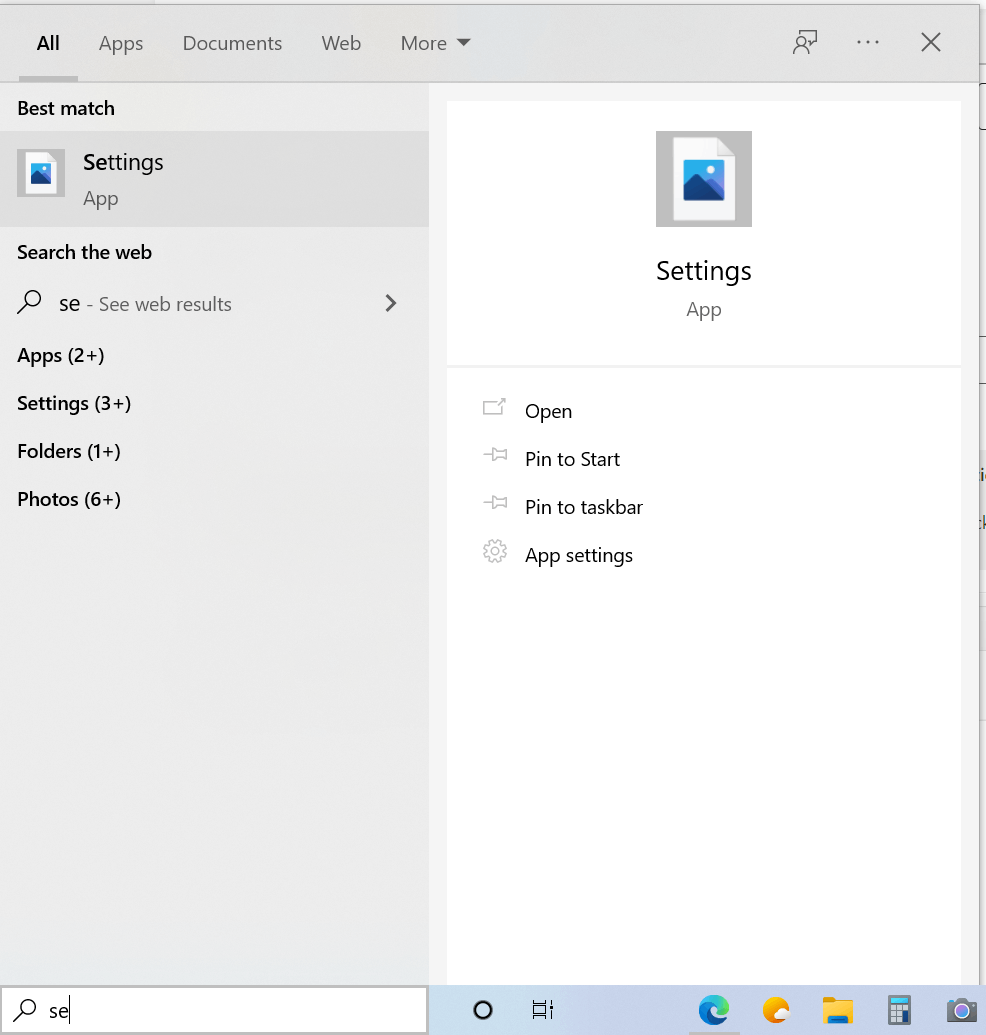Click Open to launch Settings
This screenshot has width=986, height=1035.
click(548, 411)
